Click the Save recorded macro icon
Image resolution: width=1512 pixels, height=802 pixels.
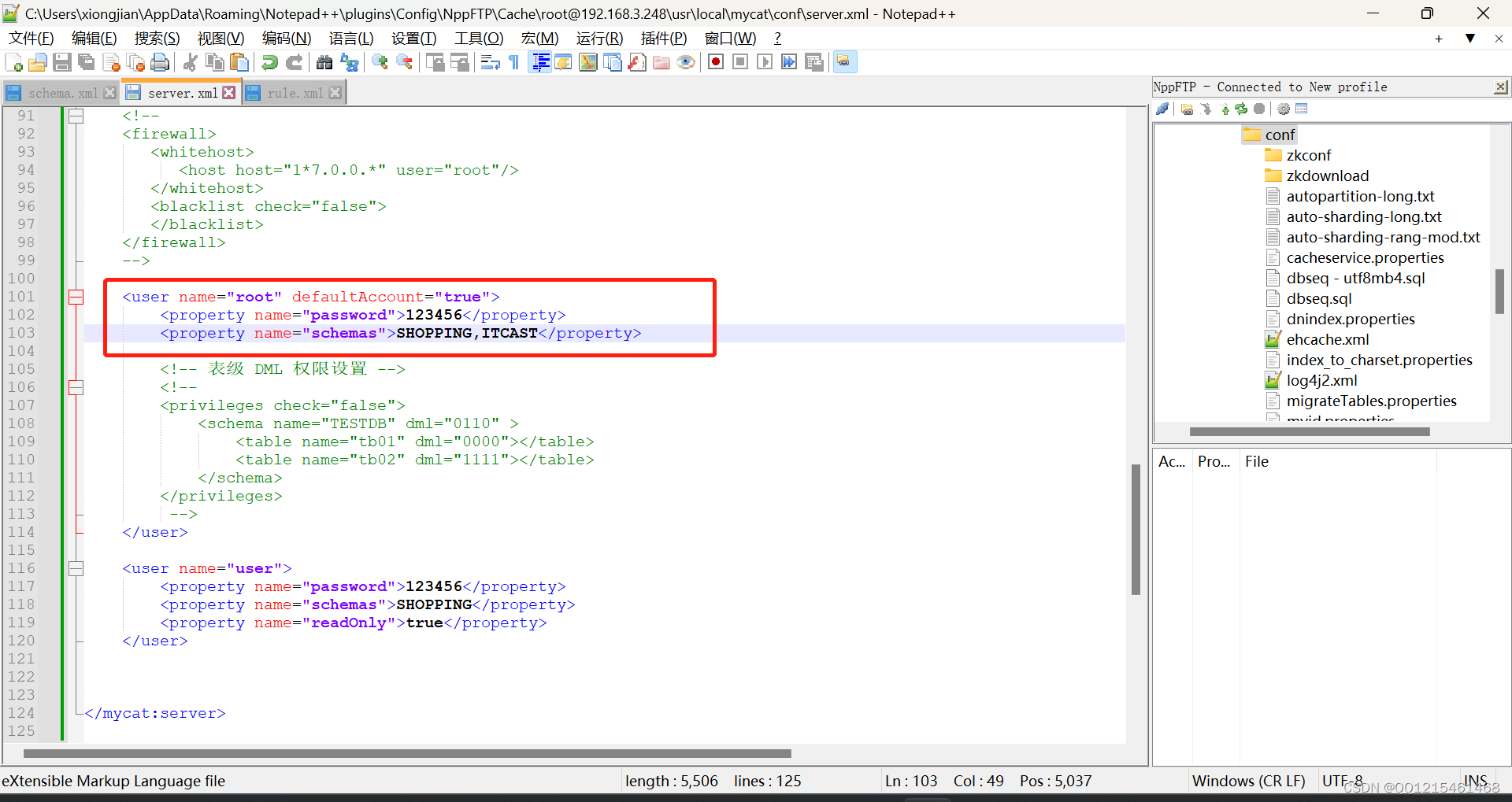tap(814, 62)
